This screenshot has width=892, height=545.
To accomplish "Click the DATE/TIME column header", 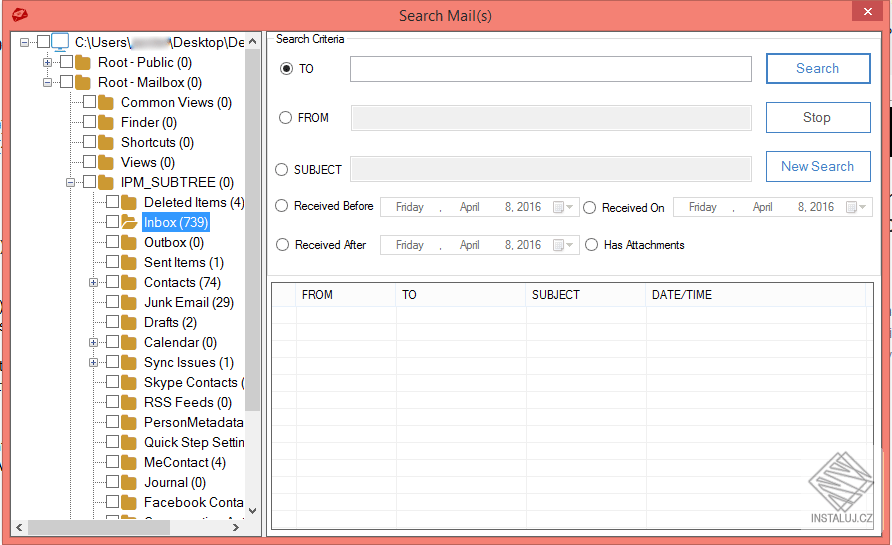I will point(755,295).
